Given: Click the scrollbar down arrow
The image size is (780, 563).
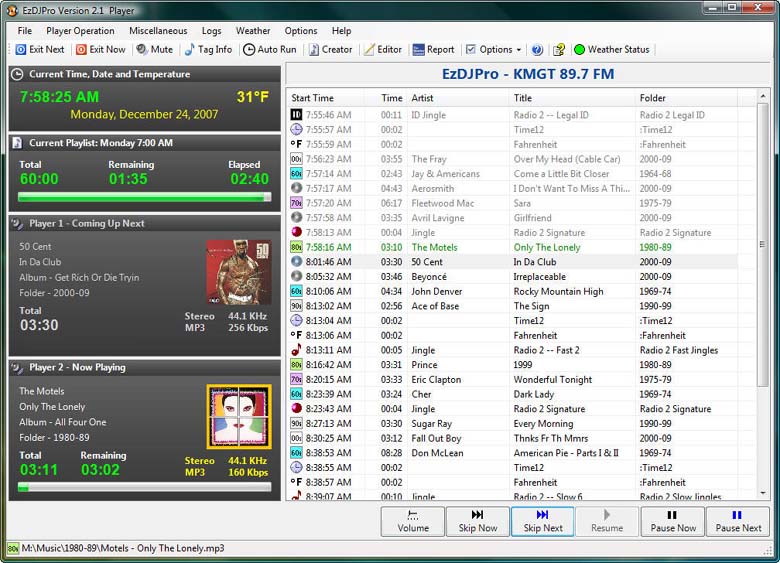Looking at the screenshot, I should (x=763, y=493).
